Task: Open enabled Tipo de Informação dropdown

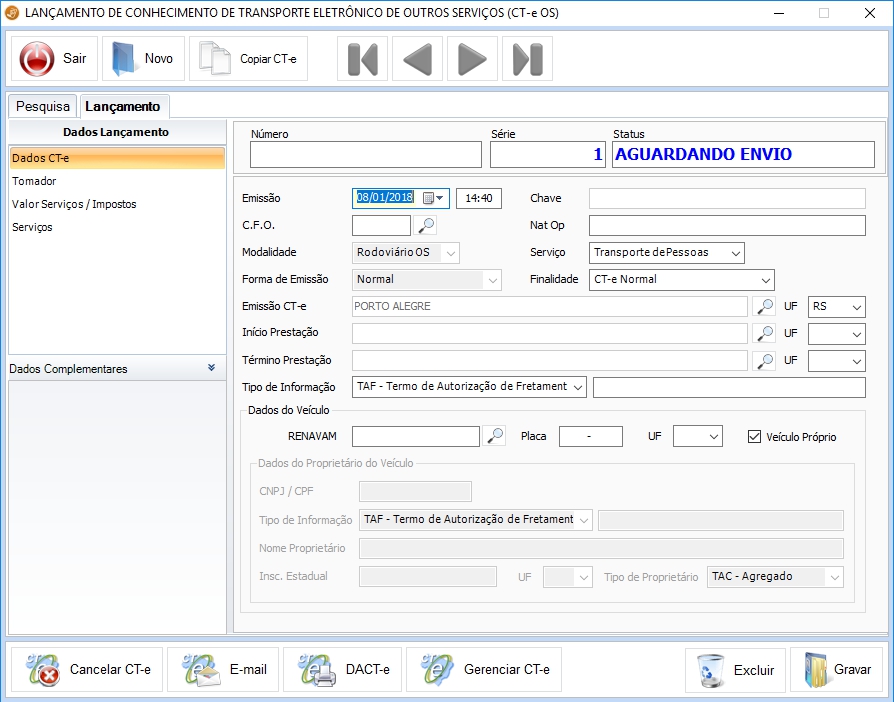Action: click(x=469, y=387)
